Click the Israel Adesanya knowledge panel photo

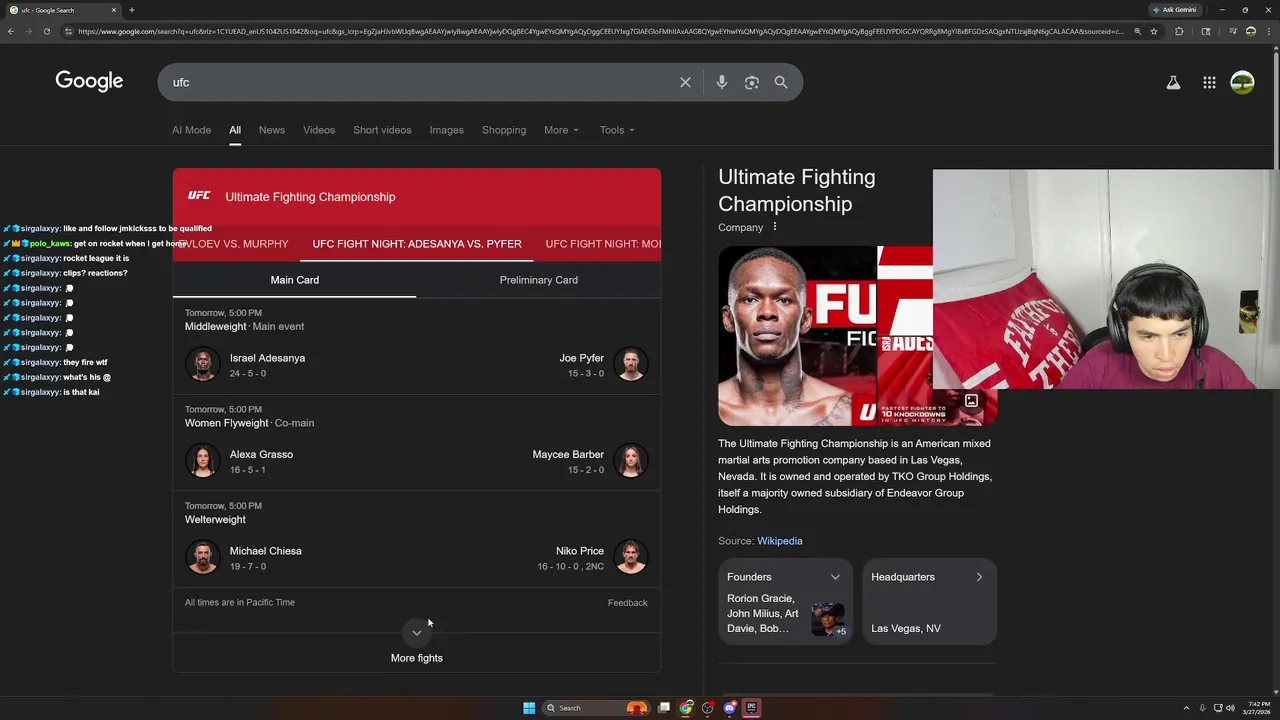(x=797, y=336)
